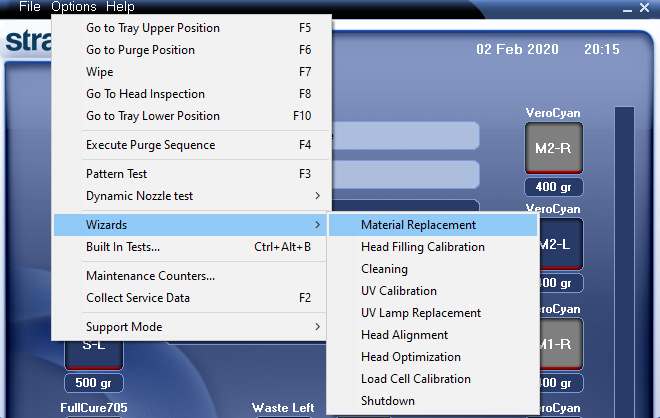Open the File menu
The height and width of the screenshot is (418, 660).
pyautogui.click(x=29, y=7)
